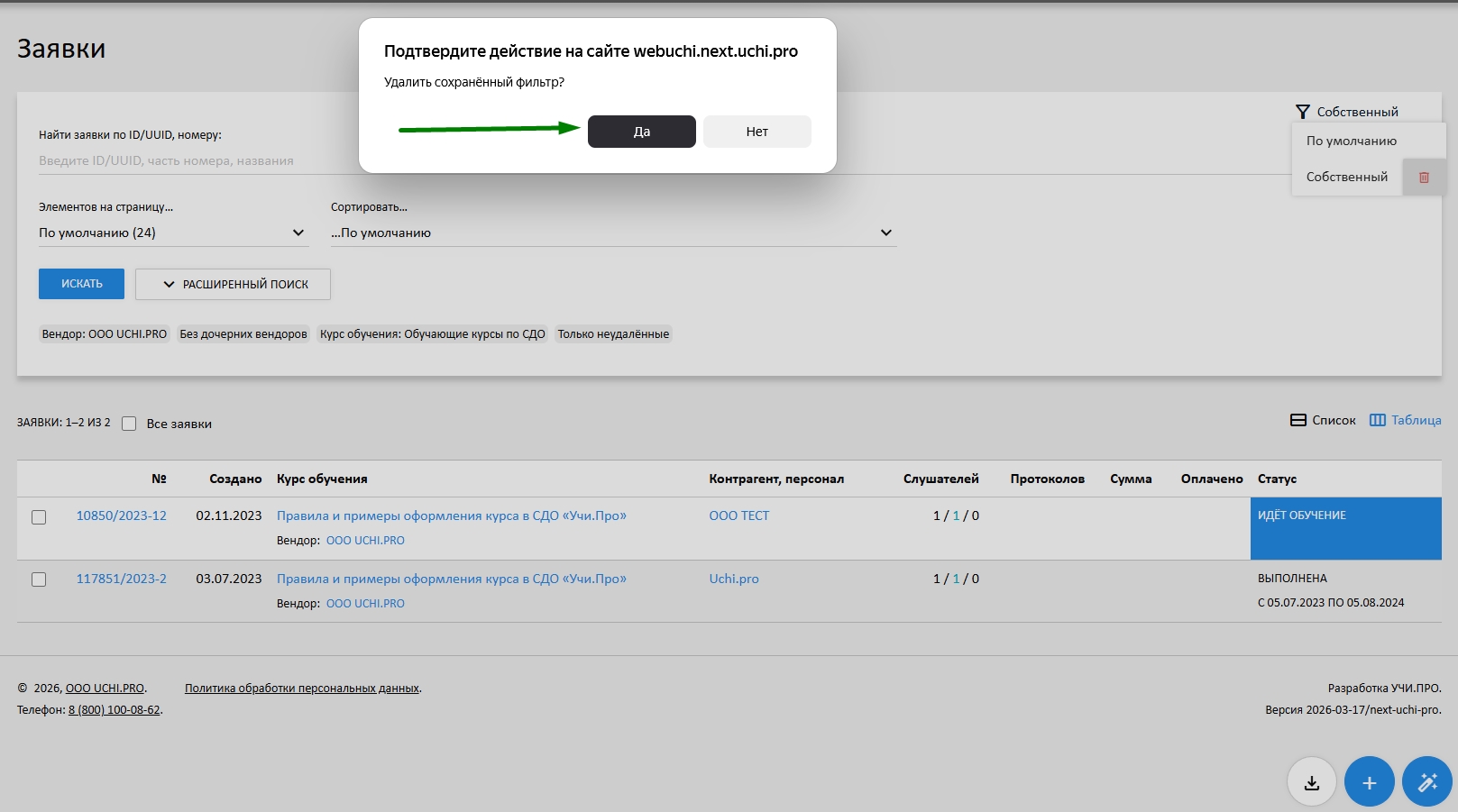This screenshot has width=1458, height=812.
Task: Open ООО ТЕСТ contractor link
Action: 738,515
